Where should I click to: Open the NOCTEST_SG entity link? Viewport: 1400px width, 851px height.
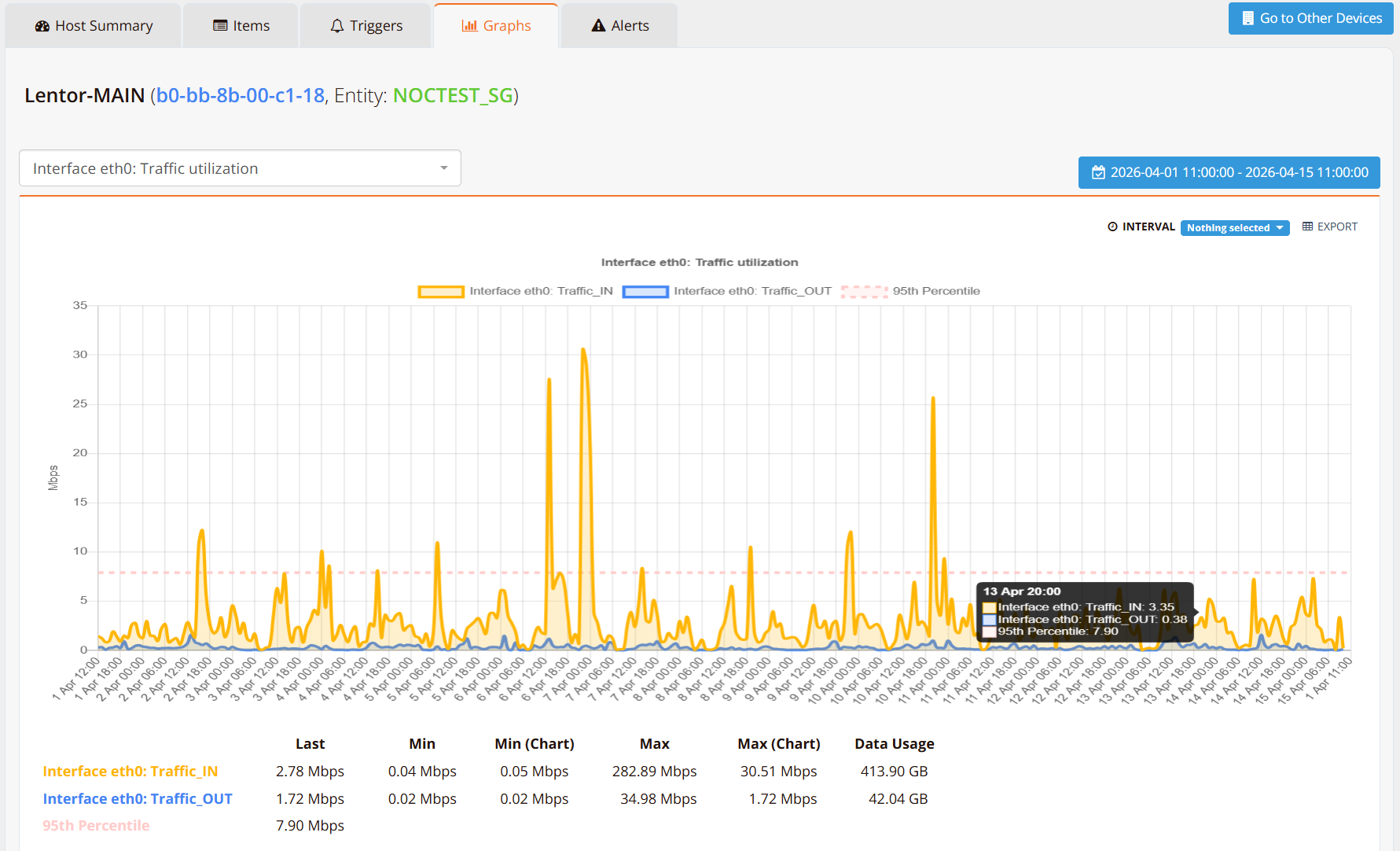click(453, 95)
